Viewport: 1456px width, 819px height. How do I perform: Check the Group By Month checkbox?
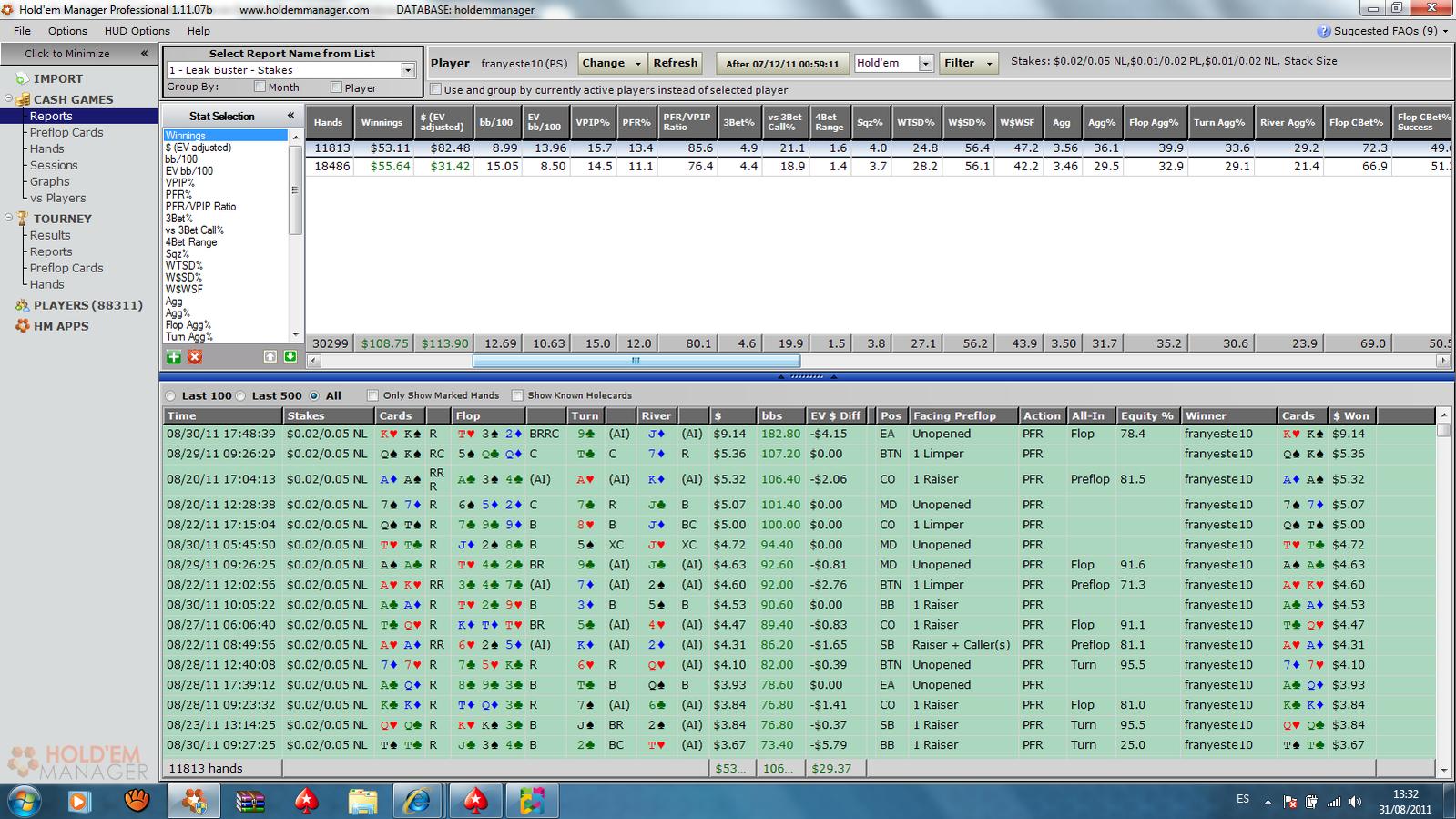click(260, 87)
